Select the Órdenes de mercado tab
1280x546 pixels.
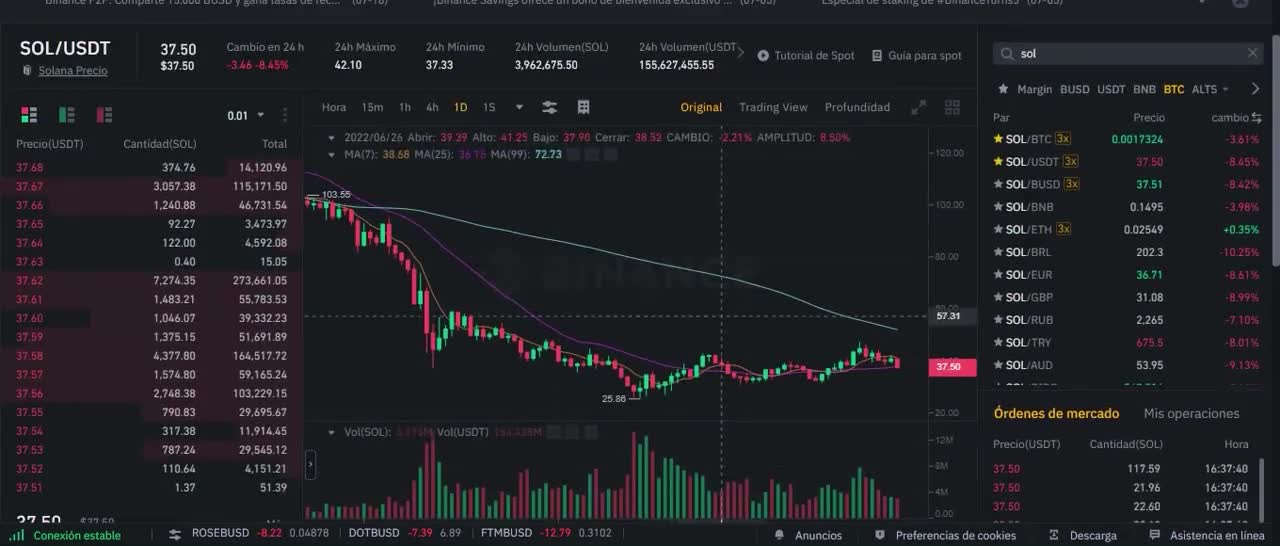[1055, 413]
